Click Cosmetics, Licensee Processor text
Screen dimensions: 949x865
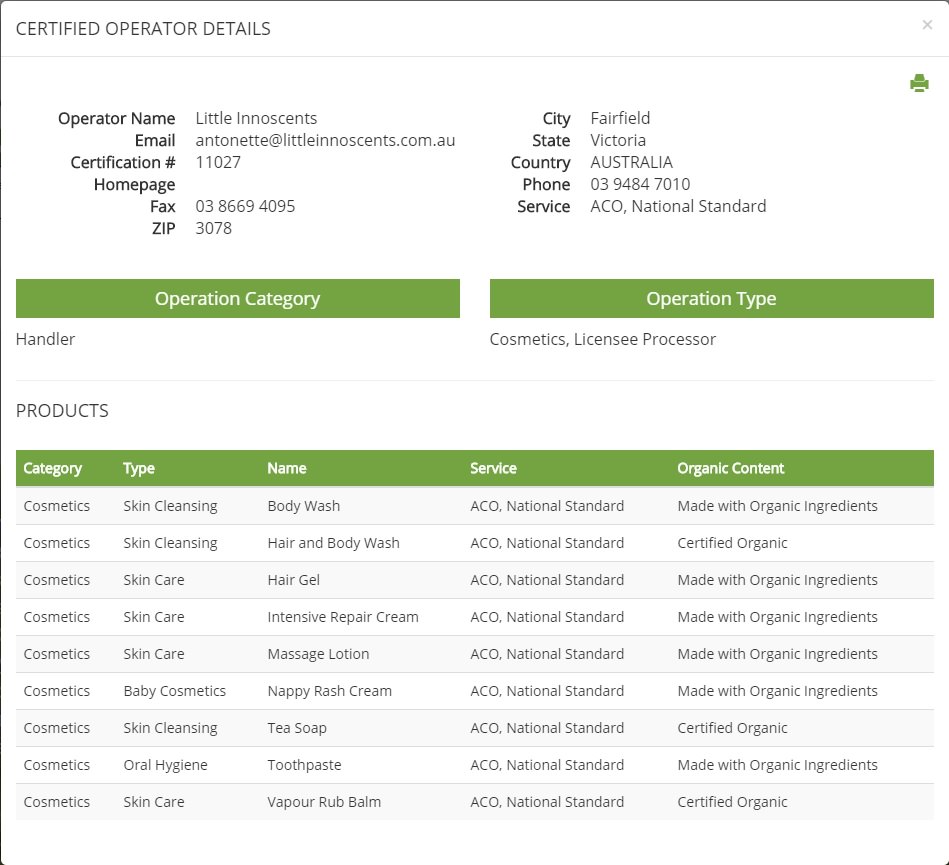(x=603, y=339)
